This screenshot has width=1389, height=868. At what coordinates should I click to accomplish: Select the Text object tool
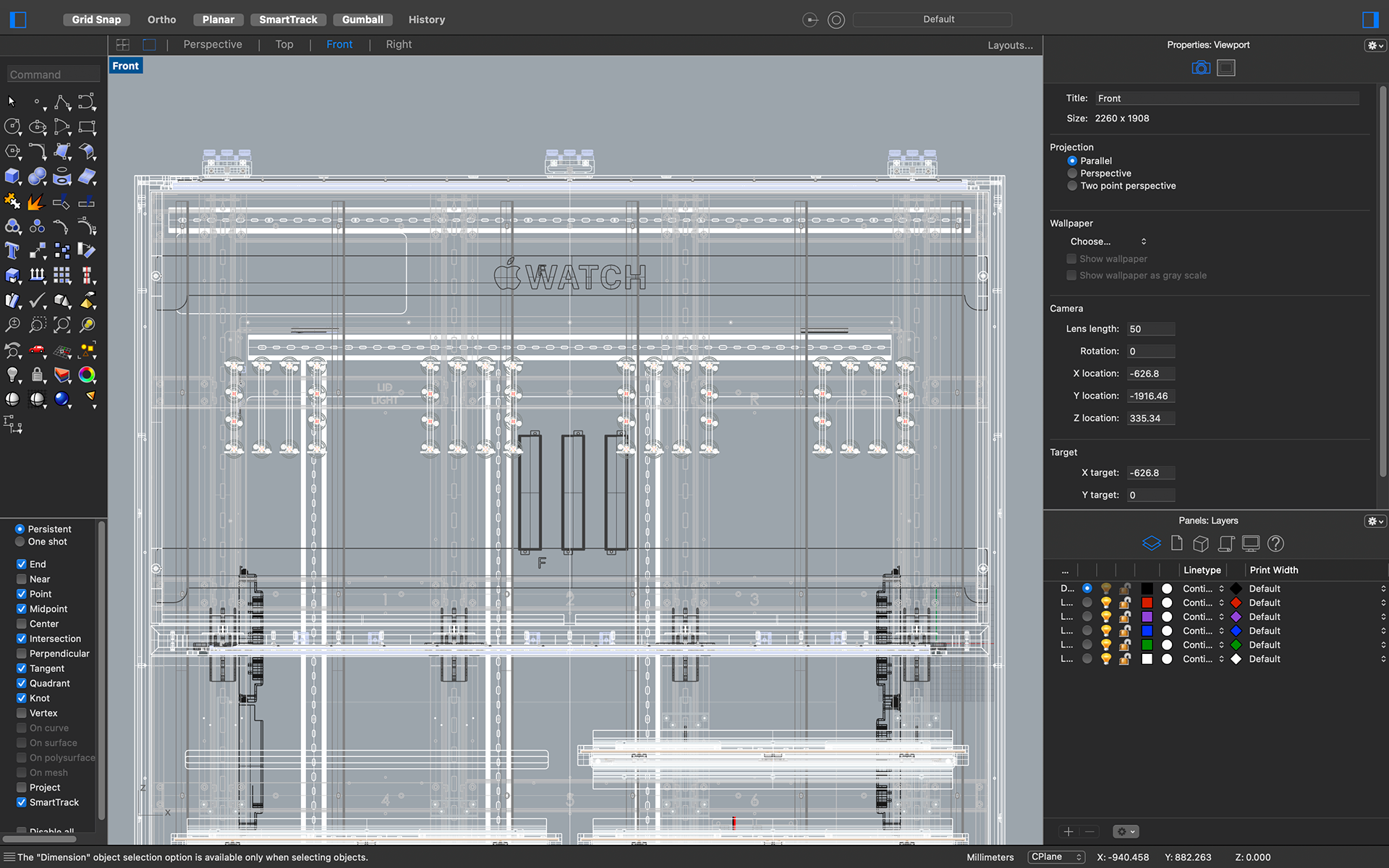click(12, 250)
